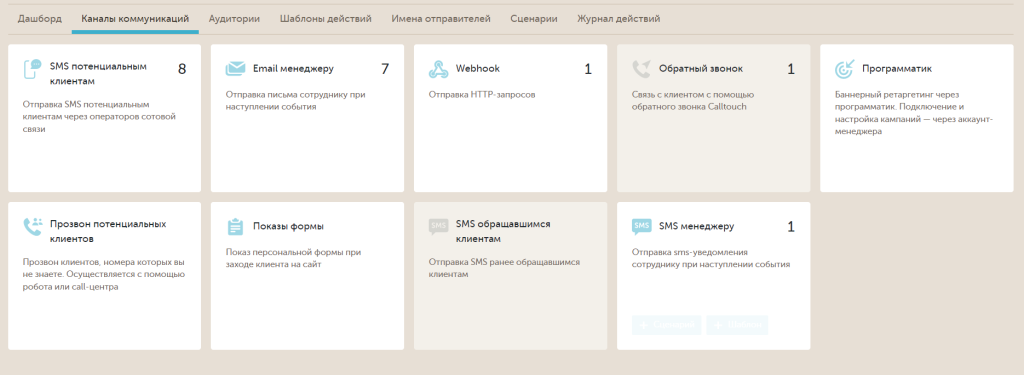
Task: Open the SMS менеджеру card title
Action: pos(696,226)
